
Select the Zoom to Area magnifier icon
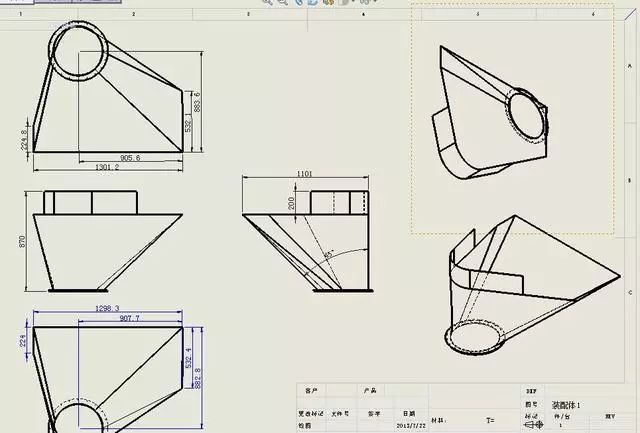pos(283,3)
